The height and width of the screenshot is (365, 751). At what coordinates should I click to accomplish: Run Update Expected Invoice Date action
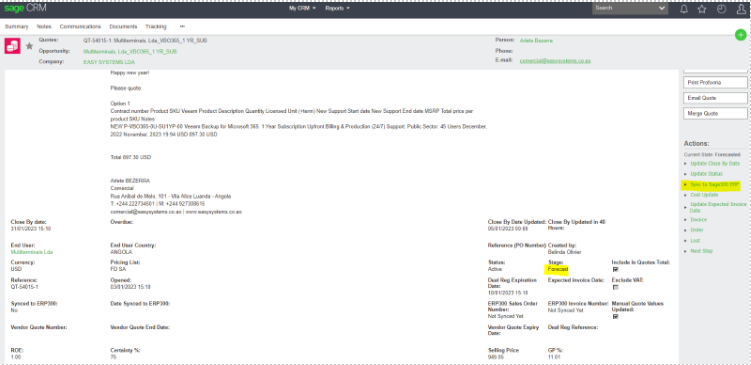[718, 207]
